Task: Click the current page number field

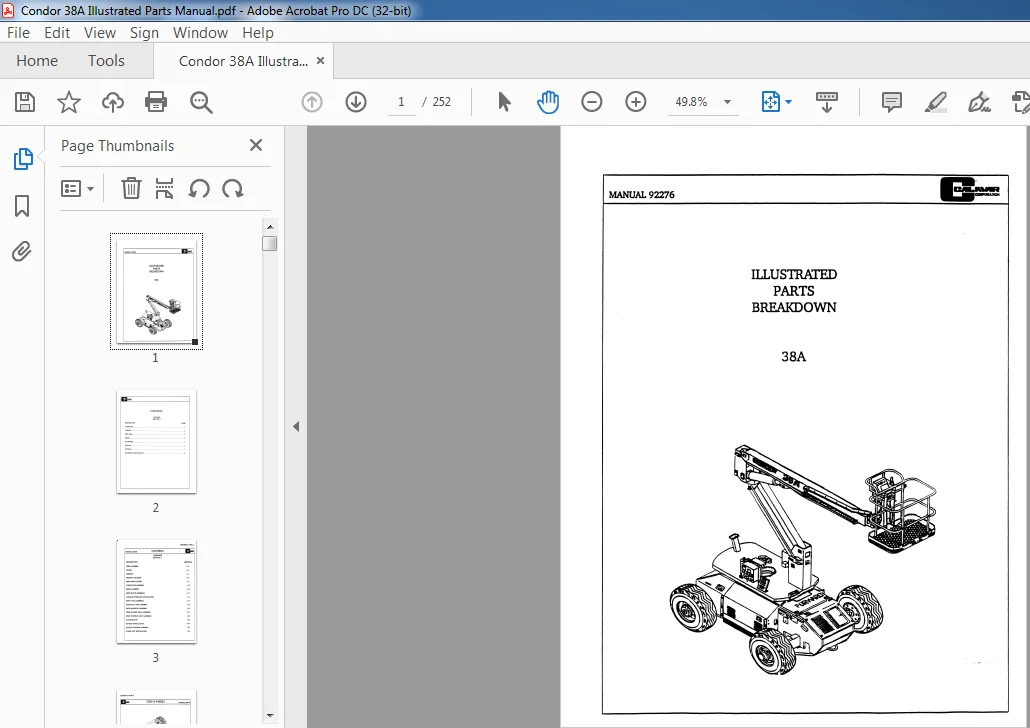Action: coord(401,102)
